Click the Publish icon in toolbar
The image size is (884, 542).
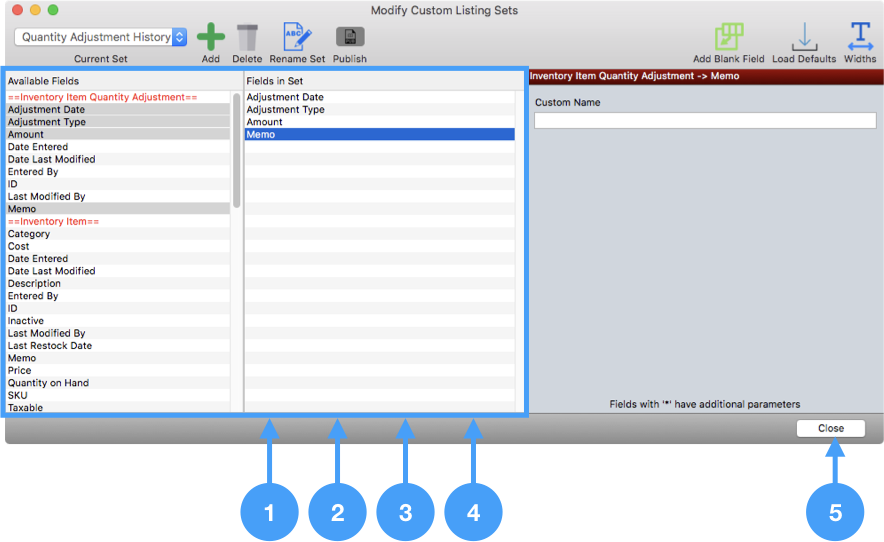[x=350, y=38]
